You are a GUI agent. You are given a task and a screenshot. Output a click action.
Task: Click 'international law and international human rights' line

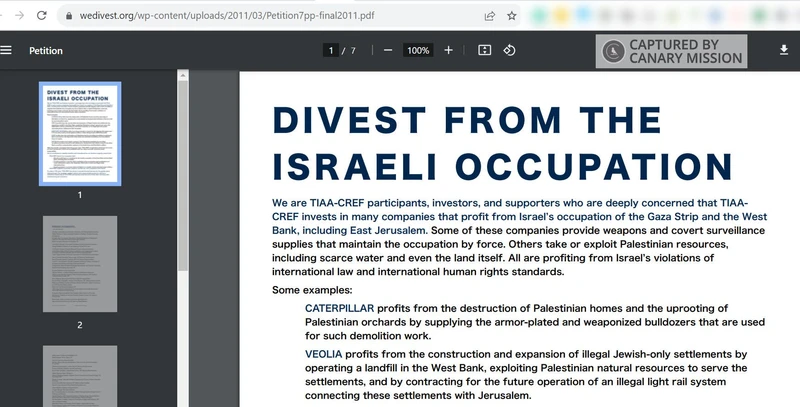[x=418, y=271]
